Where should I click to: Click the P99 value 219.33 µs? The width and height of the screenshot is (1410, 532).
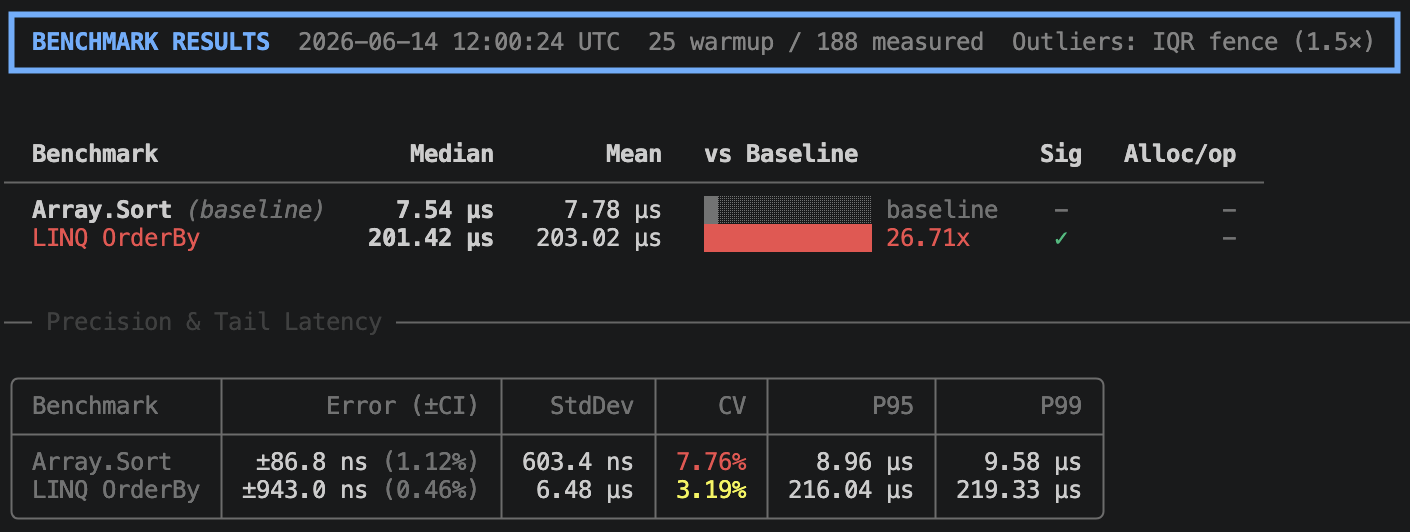(1019, 490)
